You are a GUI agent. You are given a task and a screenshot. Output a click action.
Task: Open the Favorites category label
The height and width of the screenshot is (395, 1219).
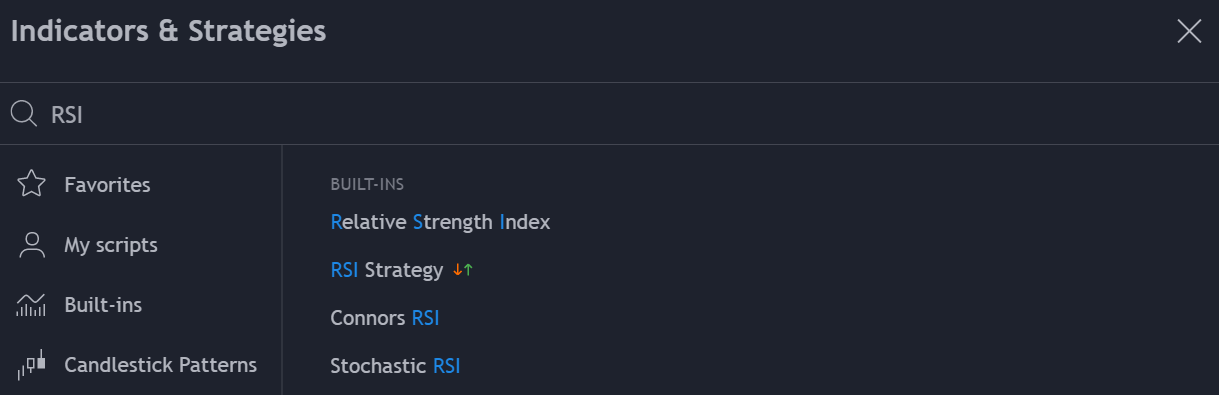pos(107,185)
